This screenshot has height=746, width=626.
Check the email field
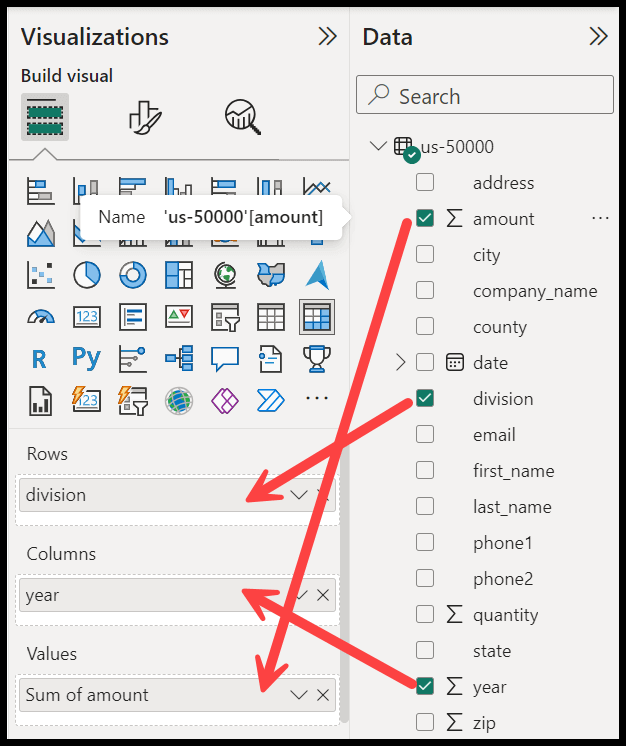pyautogui.click(x=425, y=434)
